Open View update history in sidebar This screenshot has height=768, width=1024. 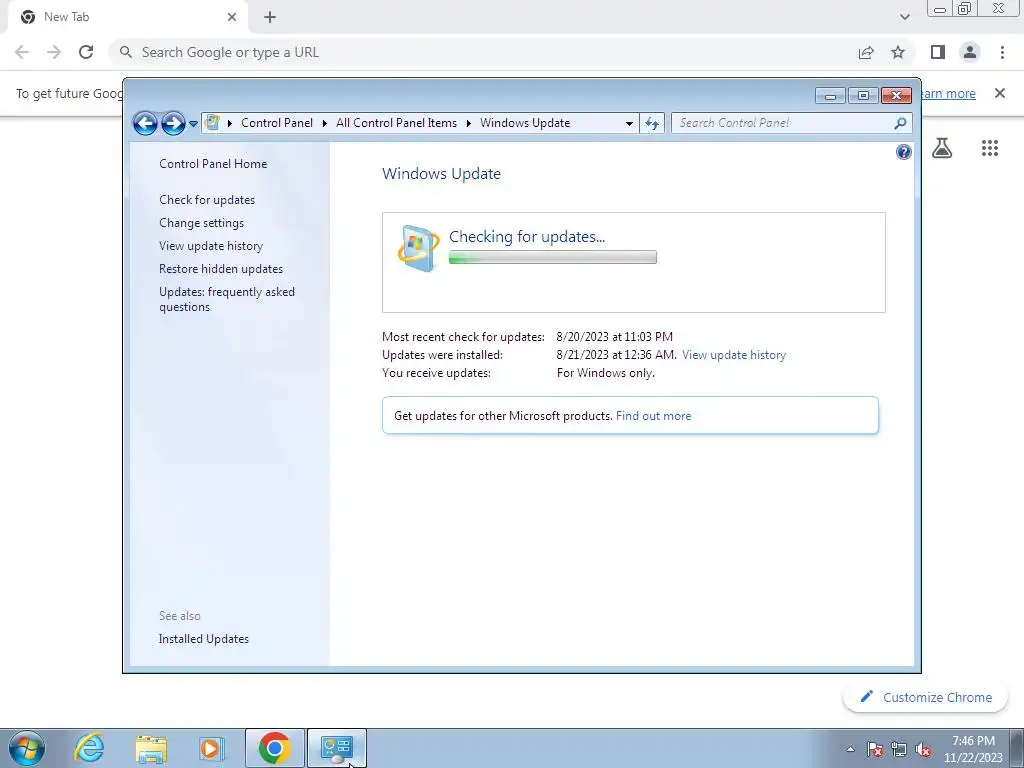coord(211,246)
